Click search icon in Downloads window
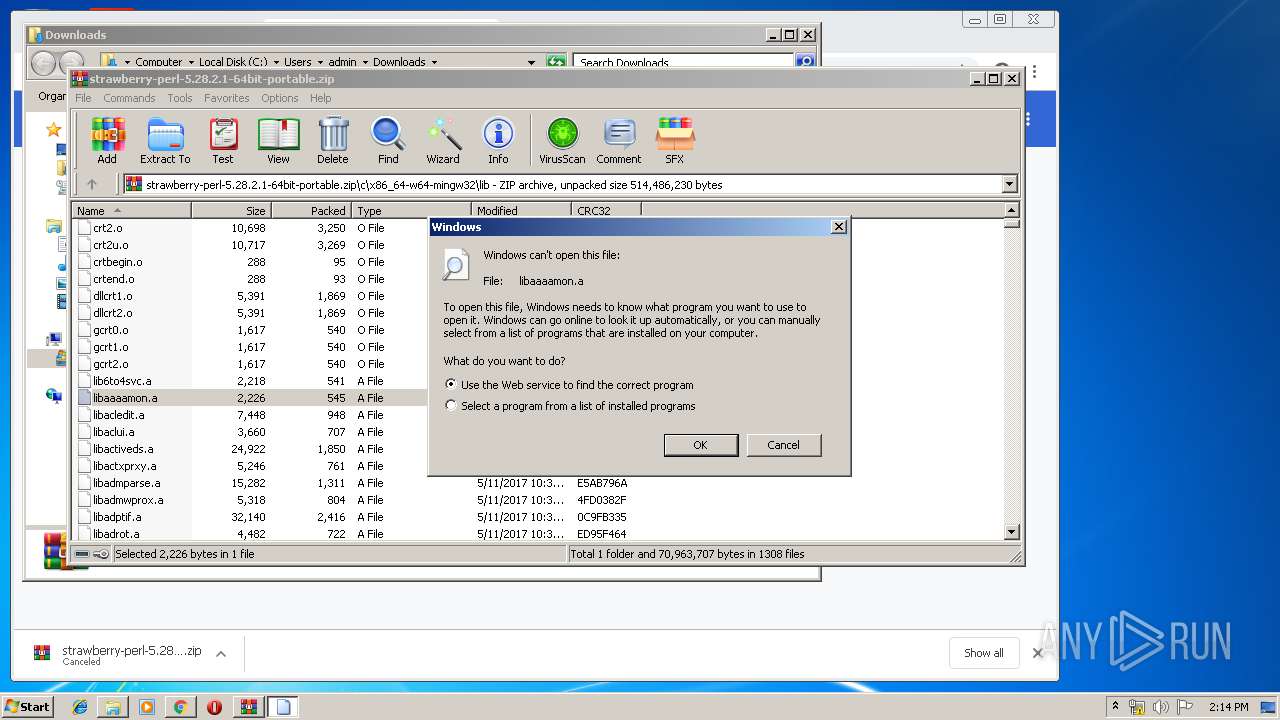 point(804,62)
